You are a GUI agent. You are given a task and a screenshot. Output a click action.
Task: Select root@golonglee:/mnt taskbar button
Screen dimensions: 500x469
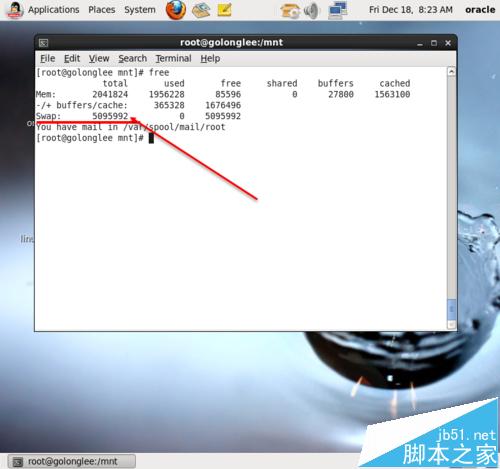[x=72, y=461]
